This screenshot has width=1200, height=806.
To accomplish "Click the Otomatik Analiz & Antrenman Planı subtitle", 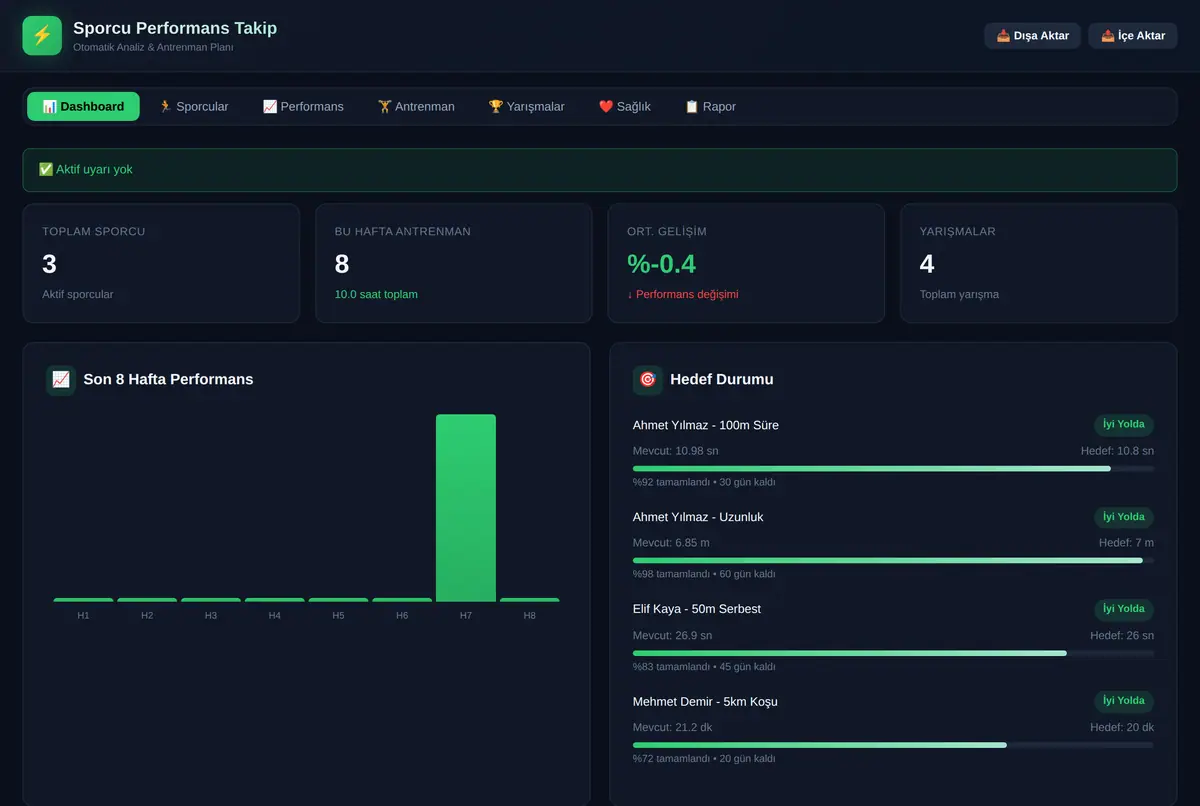I will [x=153, y=47].
